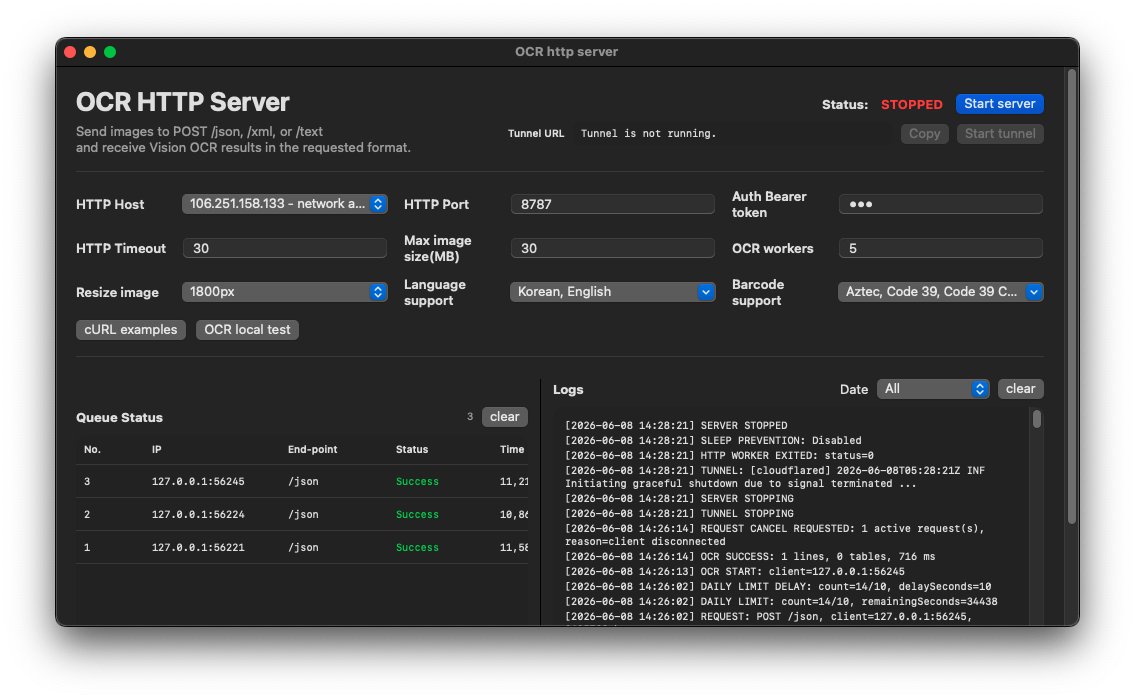Click the HTTP WORKER EXITED log line
Screen dimensions: 1135x700
719,455
